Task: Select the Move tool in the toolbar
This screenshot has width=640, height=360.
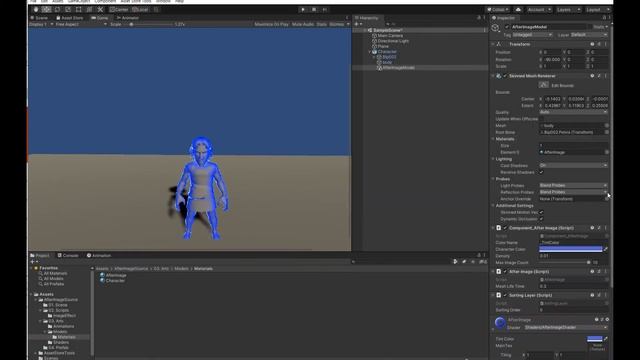Action: point(47,9)
